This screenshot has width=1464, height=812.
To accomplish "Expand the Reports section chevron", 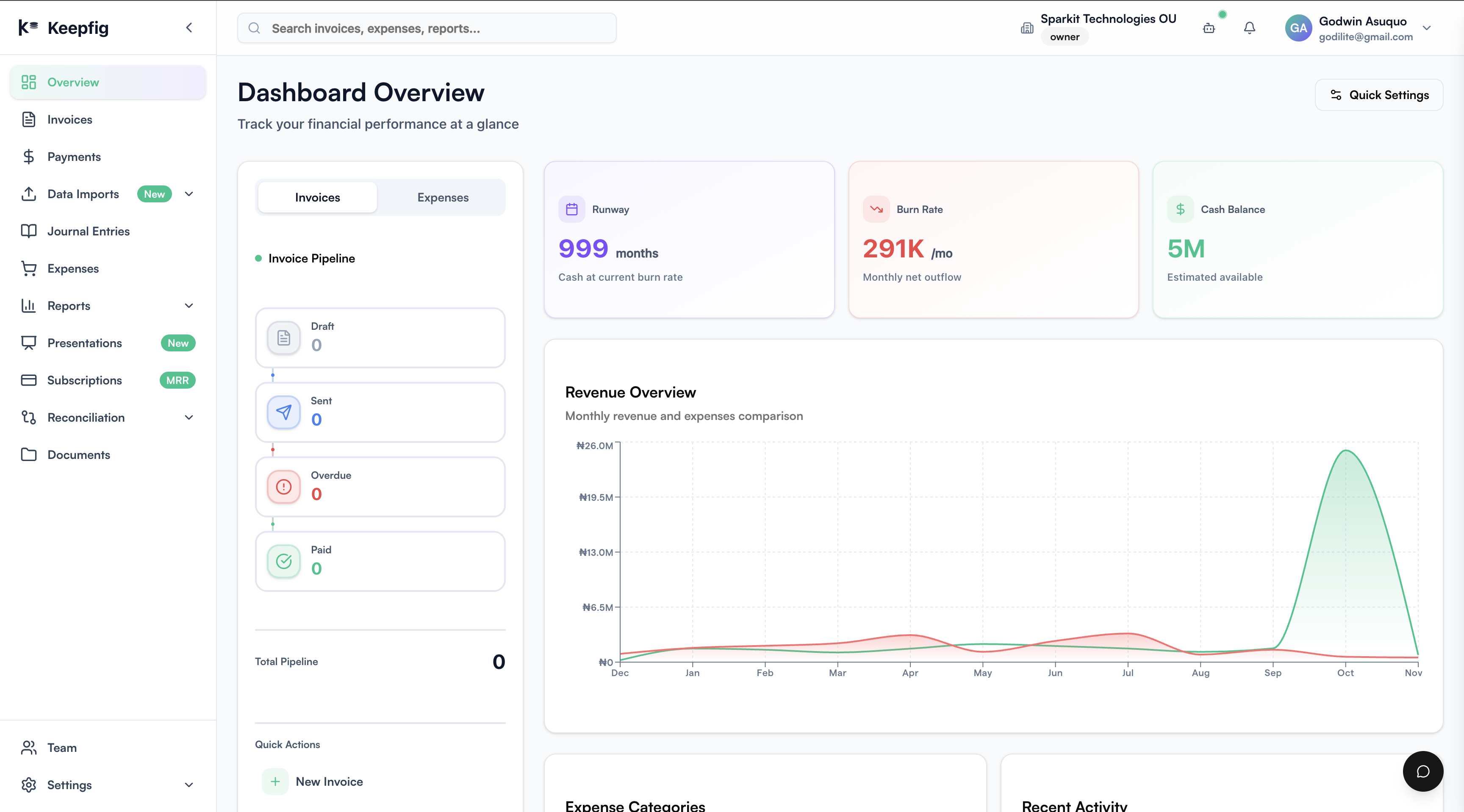I will coord(189,306).
